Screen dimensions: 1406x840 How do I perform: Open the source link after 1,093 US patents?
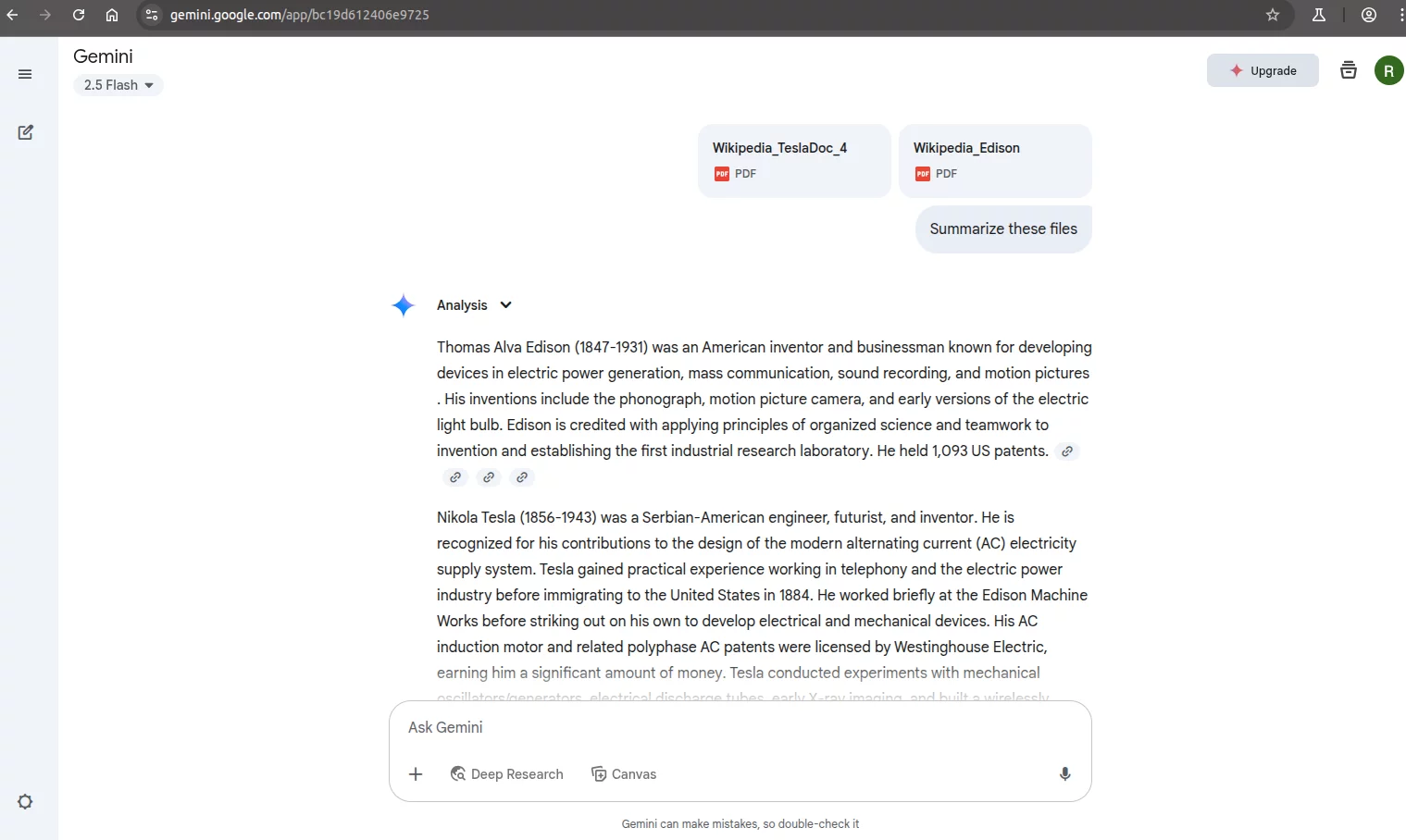pos(1067,451)
